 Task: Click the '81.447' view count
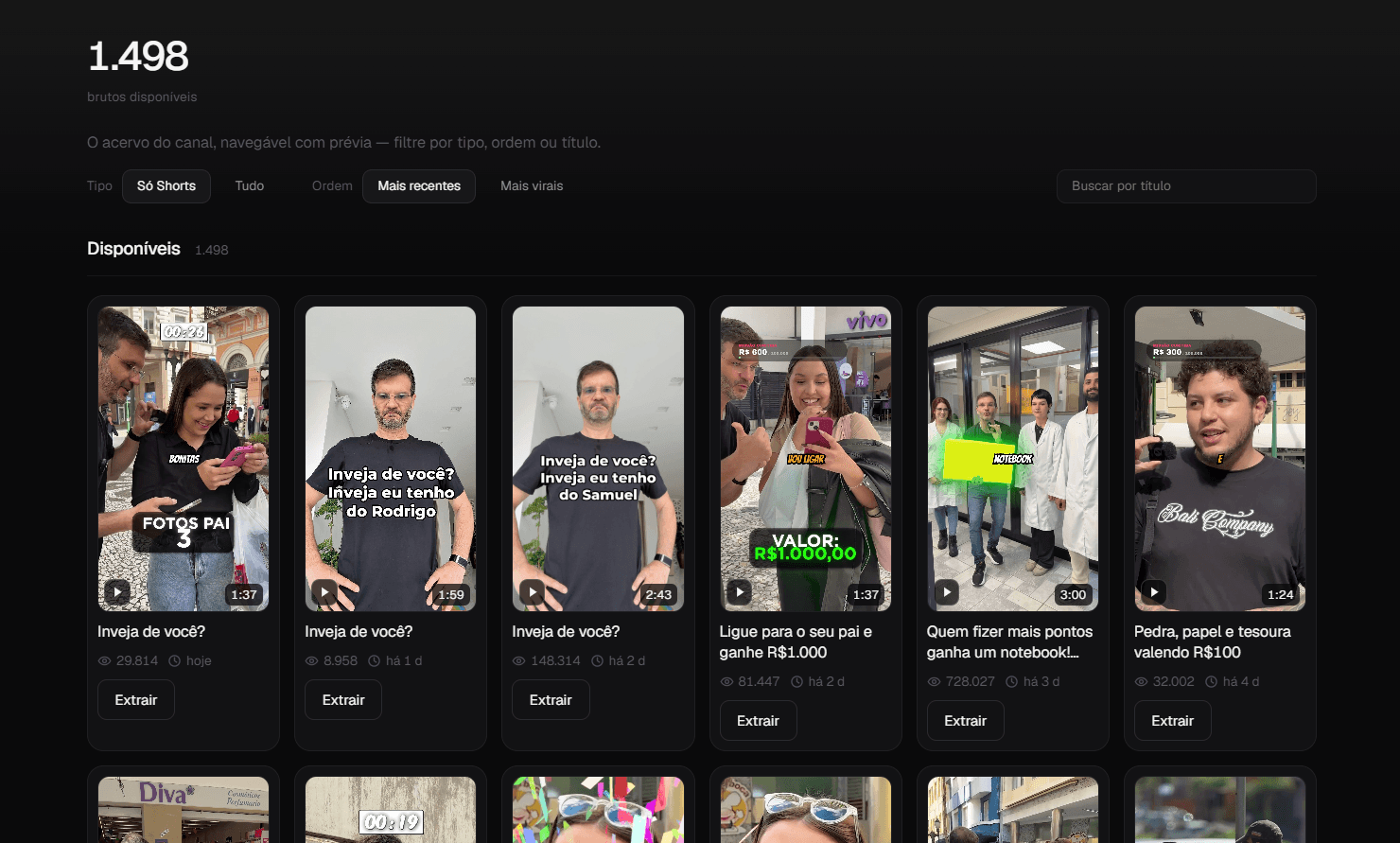point(759,681)
